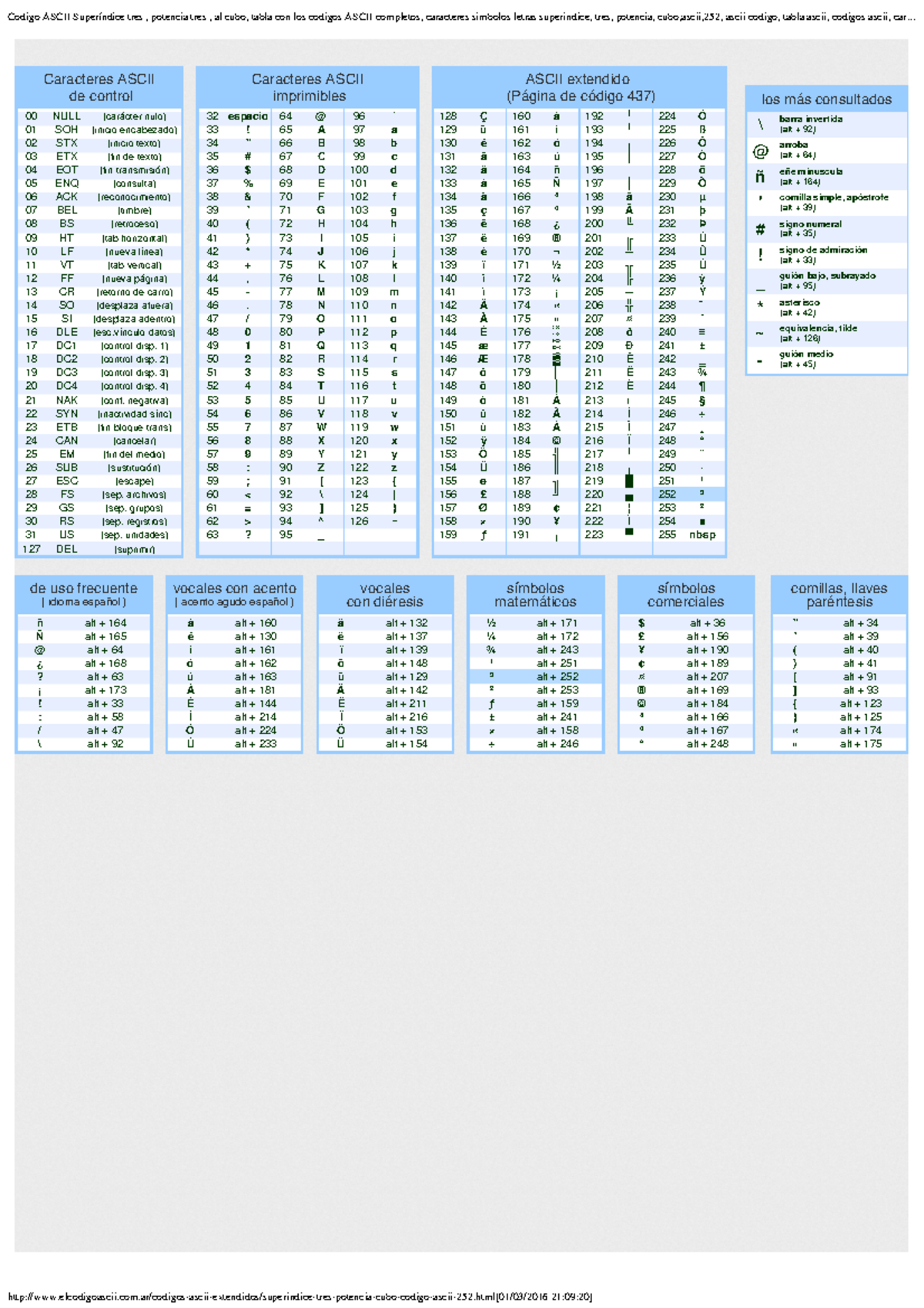The image size is (924, 1308).
Task: Click the apostrophe symbol beside comilla simple
Action: [760, 199]
